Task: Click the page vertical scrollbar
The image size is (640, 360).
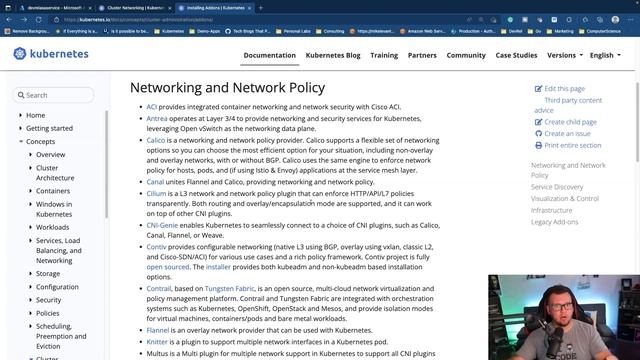Action: click(x=638, y=122)
